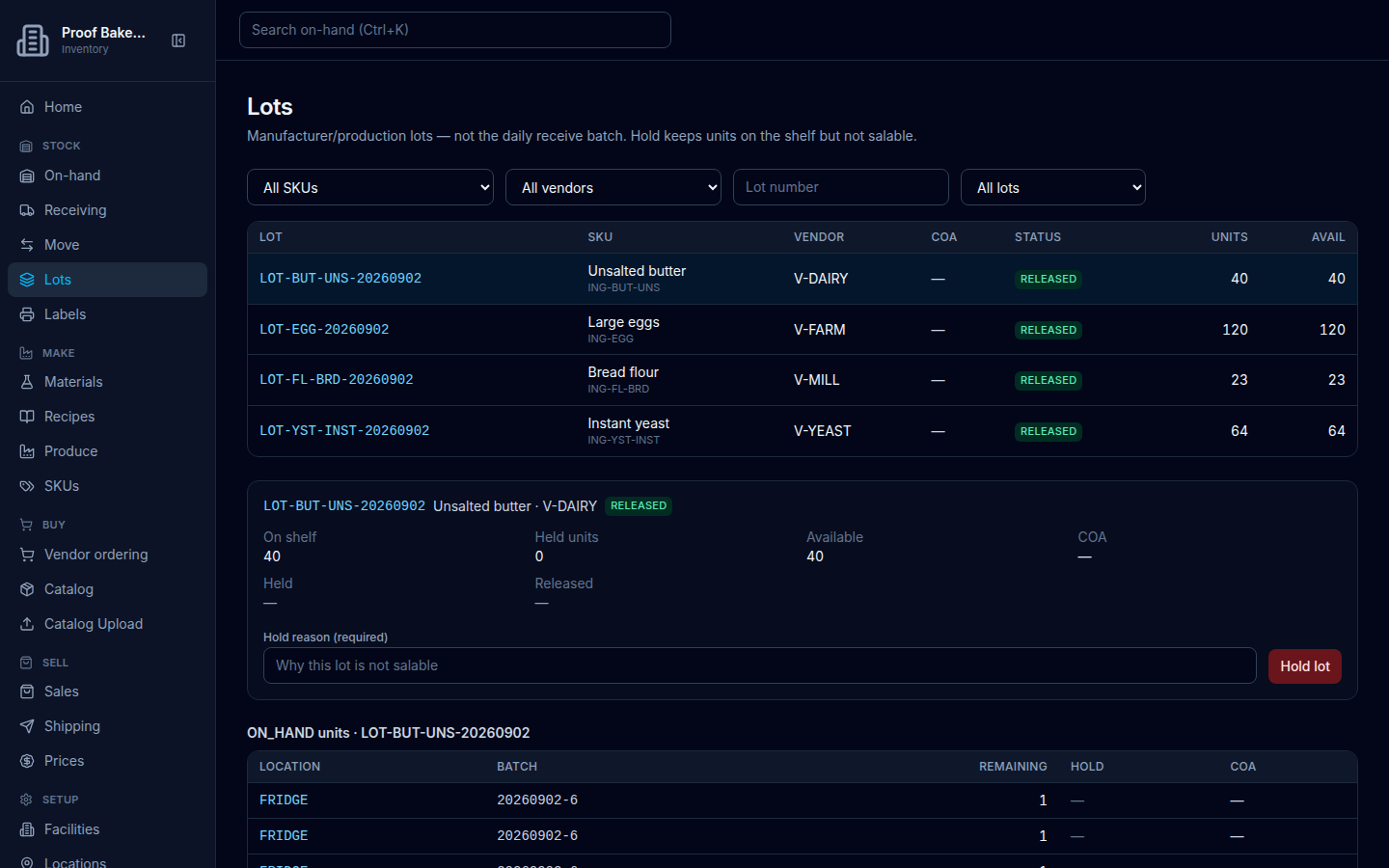Open the All lots status dropdown
Image resolution: width=1389 pixels, height=868 pixels.
point(1053,187)
